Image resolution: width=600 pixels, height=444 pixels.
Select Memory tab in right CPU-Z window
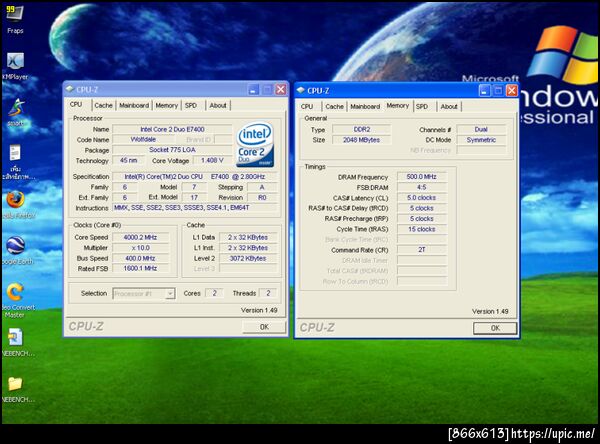click(398, 106)
